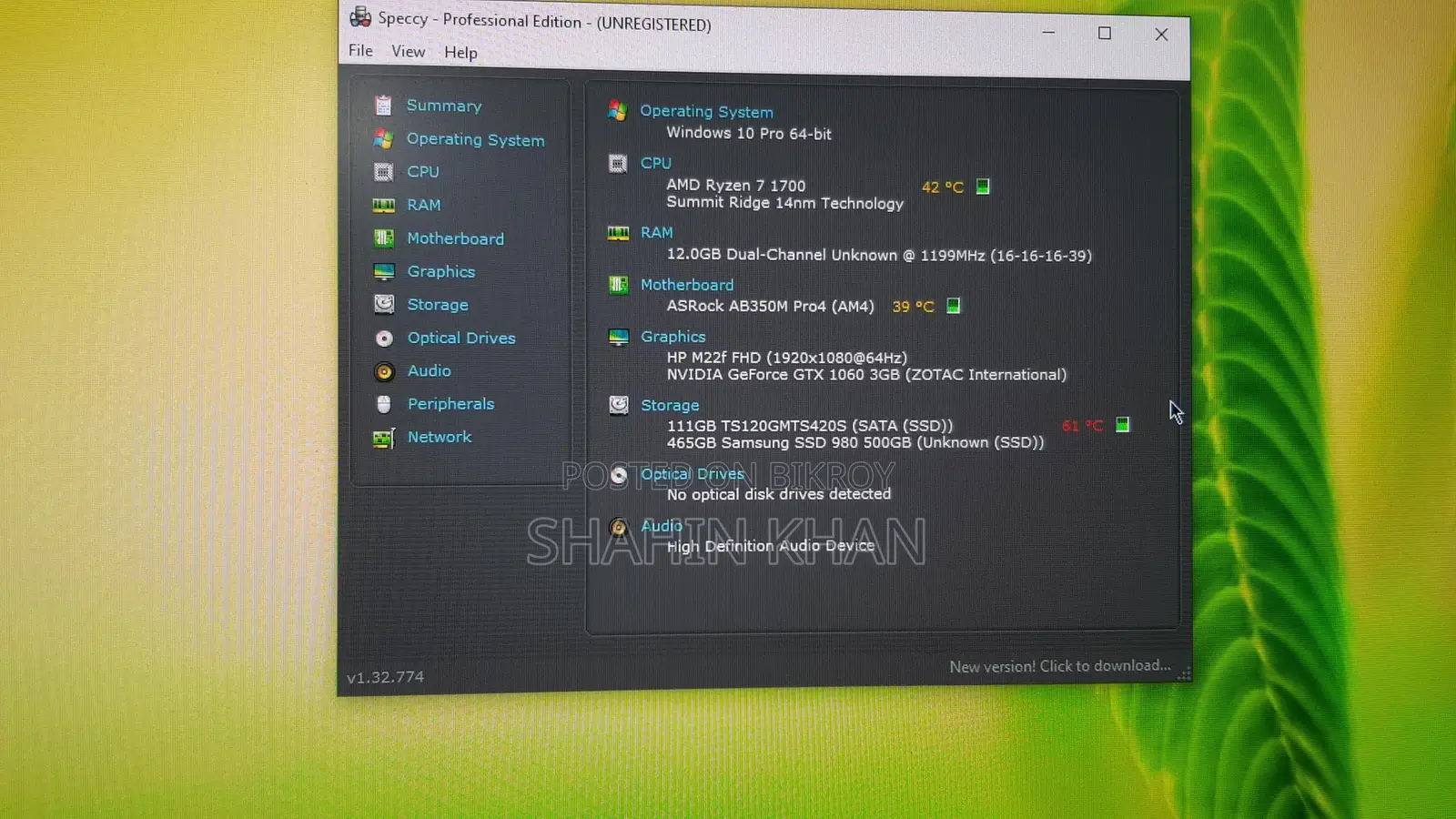Viewport: 1456px width, 819px height.
Task: Click the Peripherals mouse sidebar icon
Action: pos(384,404)
